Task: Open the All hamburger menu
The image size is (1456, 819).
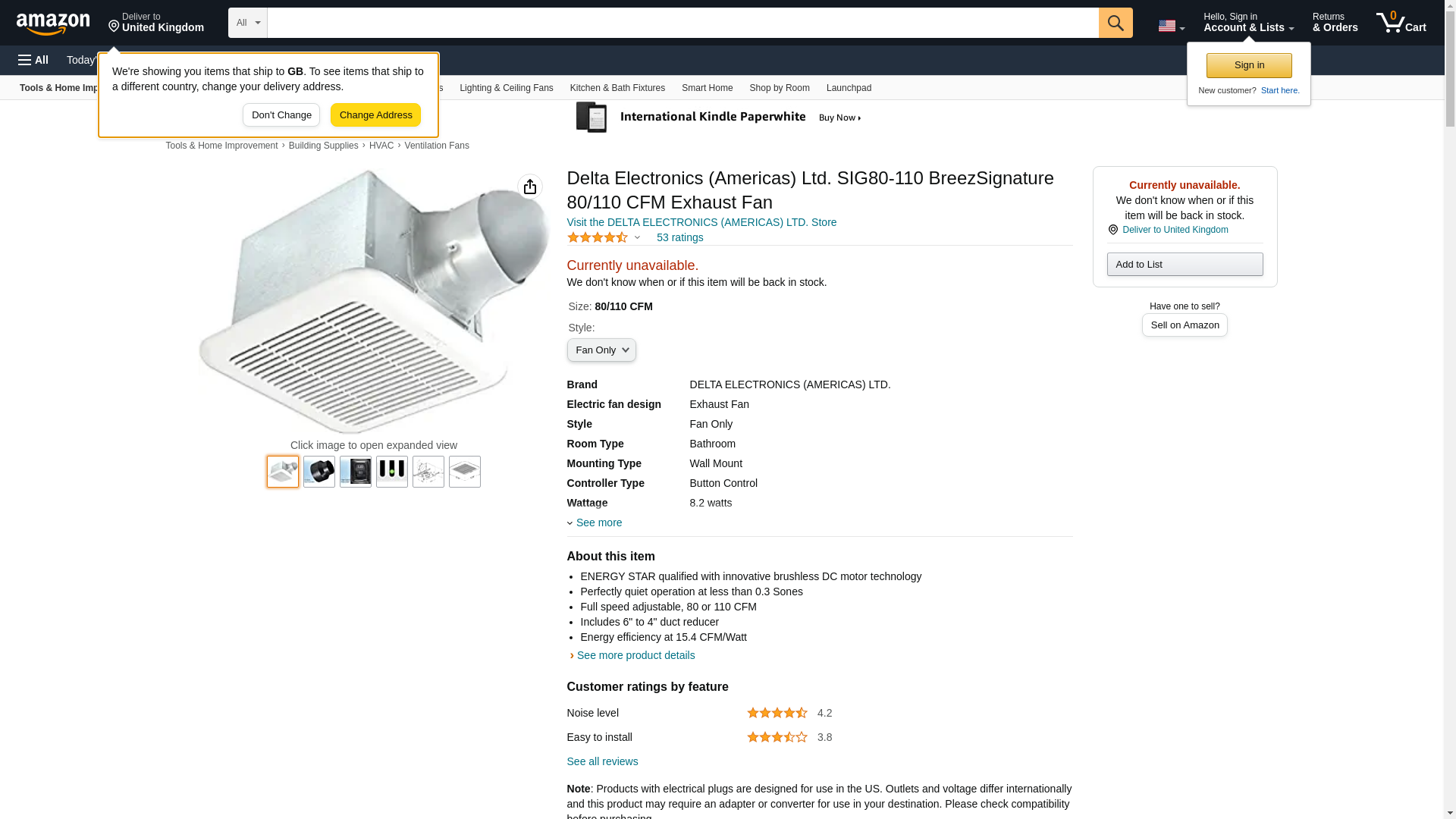Action: (x=33, y=60)
